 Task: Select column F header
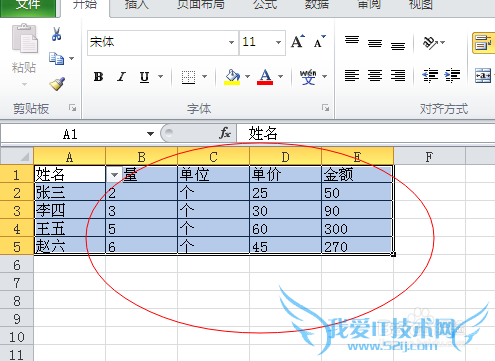pyautogui.click(x=429, y=156)
